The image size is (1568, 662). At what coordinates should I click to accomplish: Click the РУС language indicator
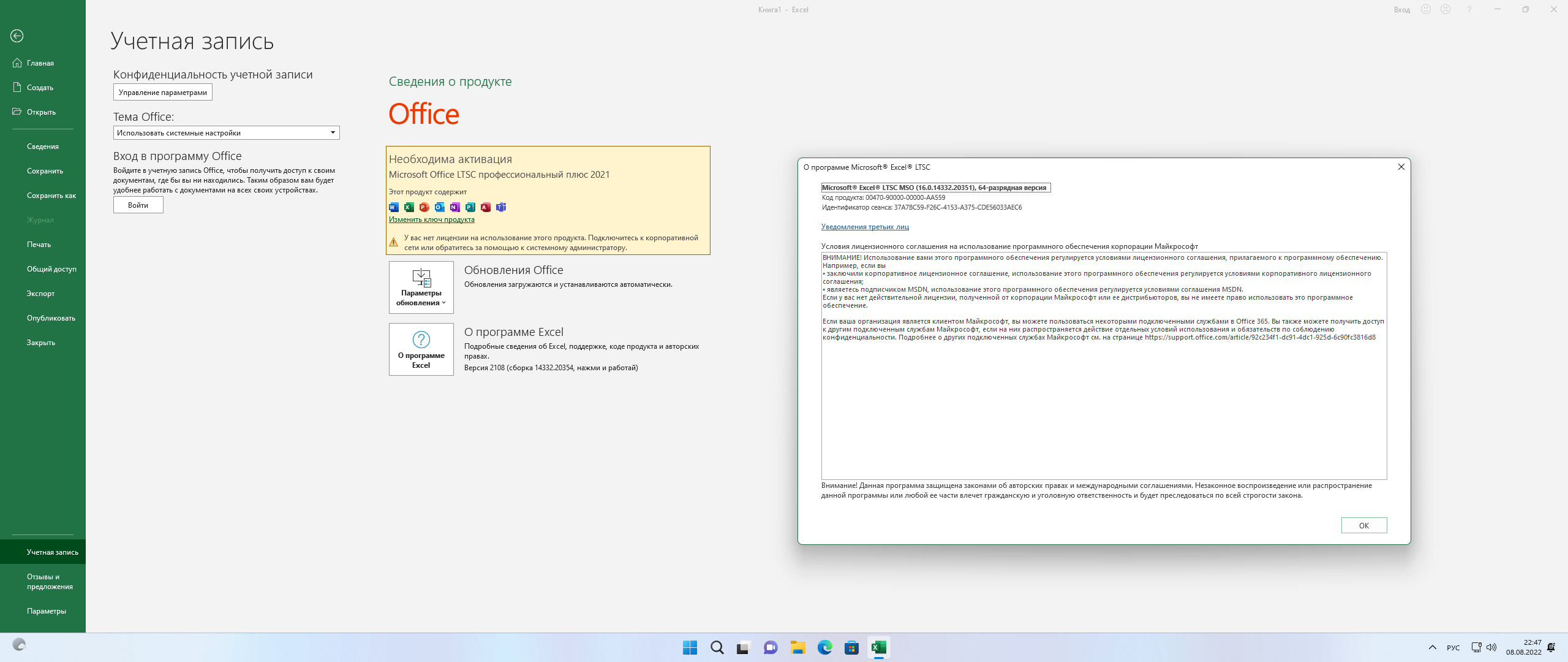coord(1453,648)
